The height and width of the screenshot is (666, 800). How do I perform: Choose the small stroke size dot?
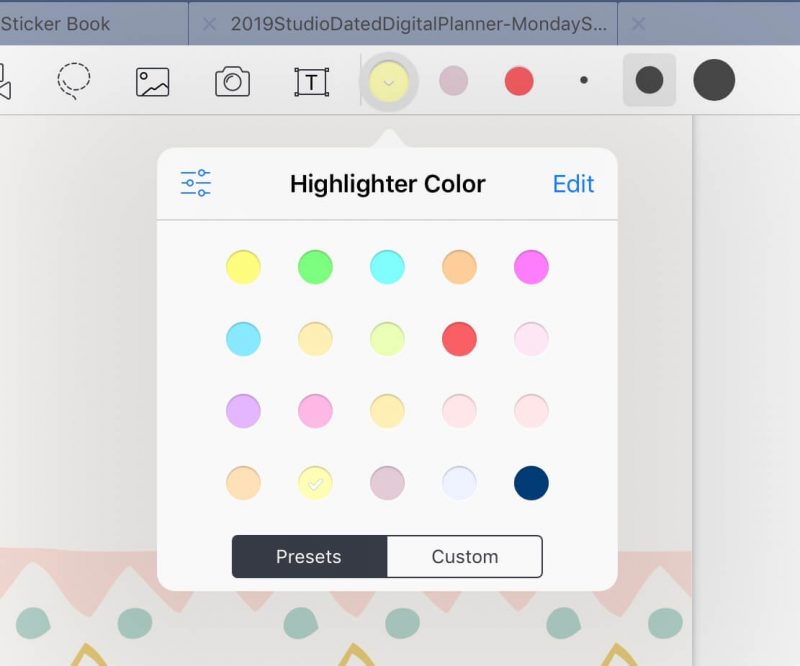584,83
